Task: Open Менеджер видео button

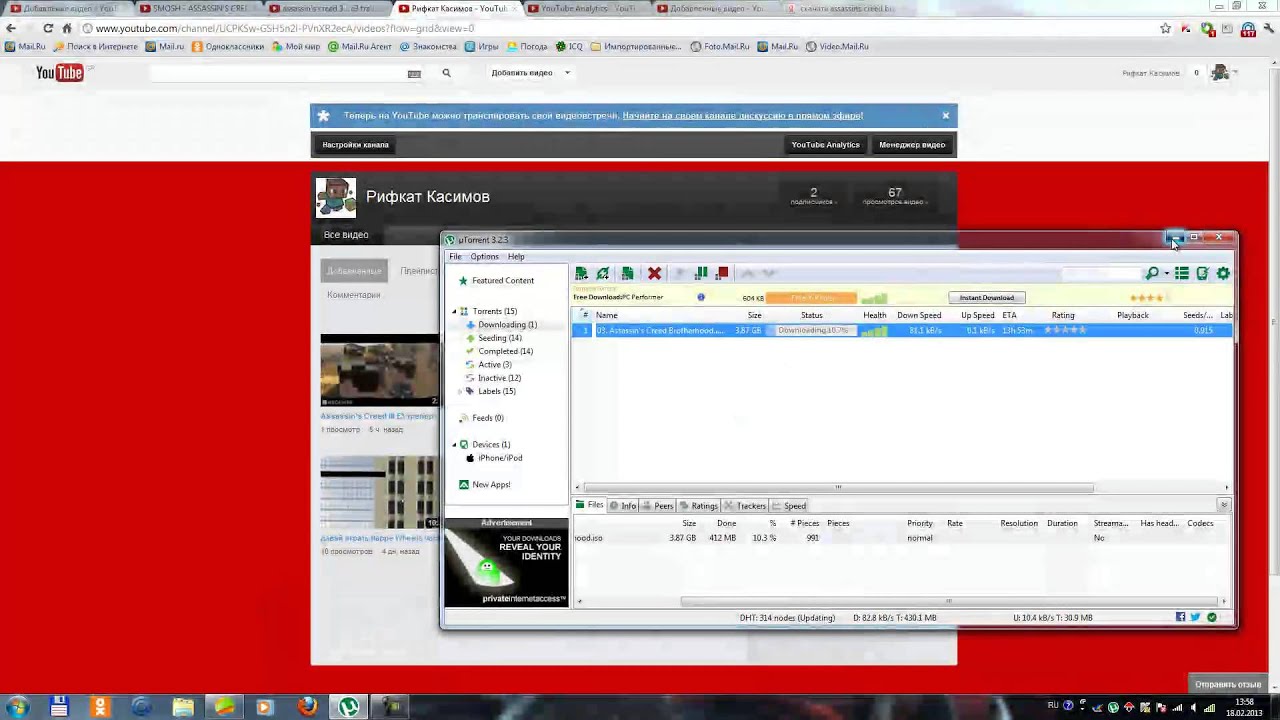Action: pos(912,145)
